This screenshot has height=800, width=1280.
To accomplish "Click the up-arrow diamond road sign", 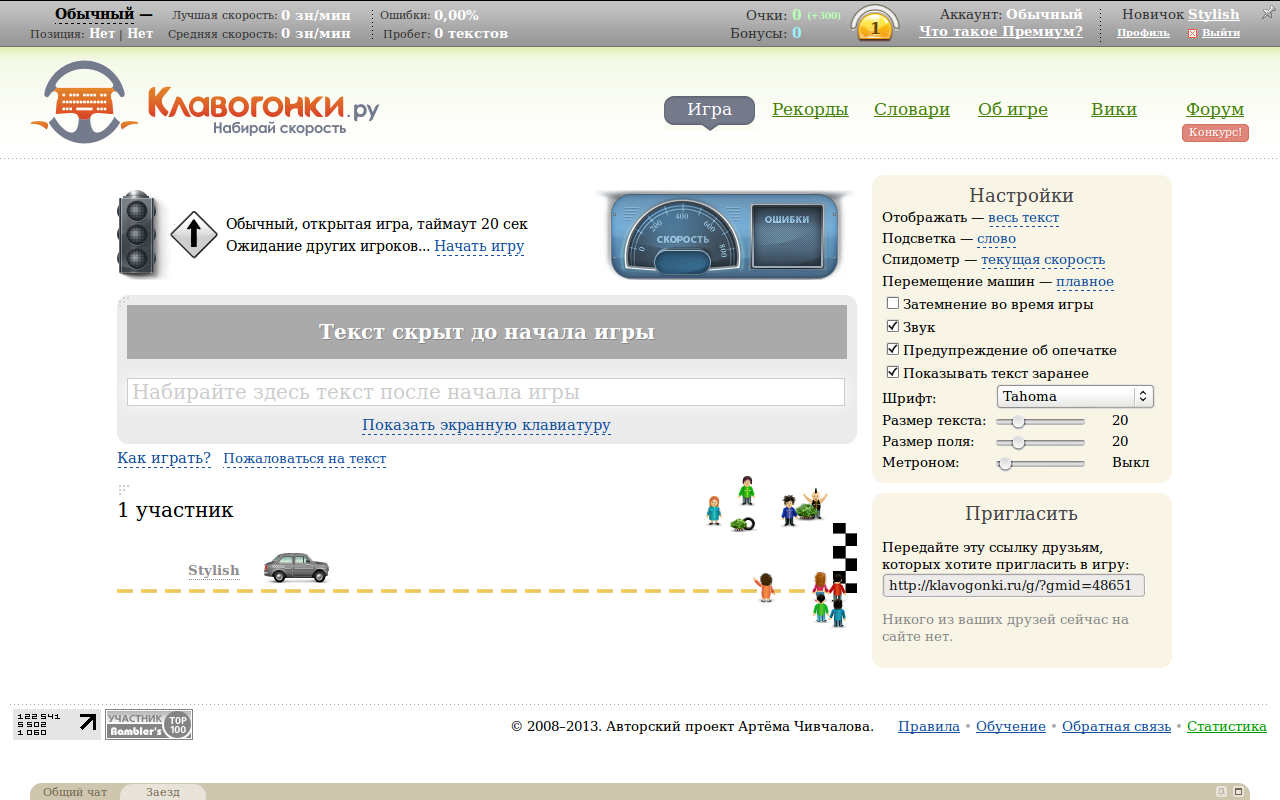I will pos(194,235).
